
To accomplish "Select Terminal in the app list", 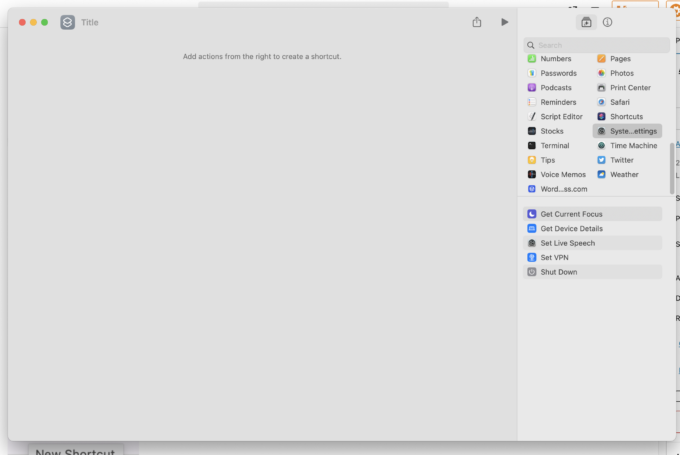I will pyautogui.click(x=554, y=146).
